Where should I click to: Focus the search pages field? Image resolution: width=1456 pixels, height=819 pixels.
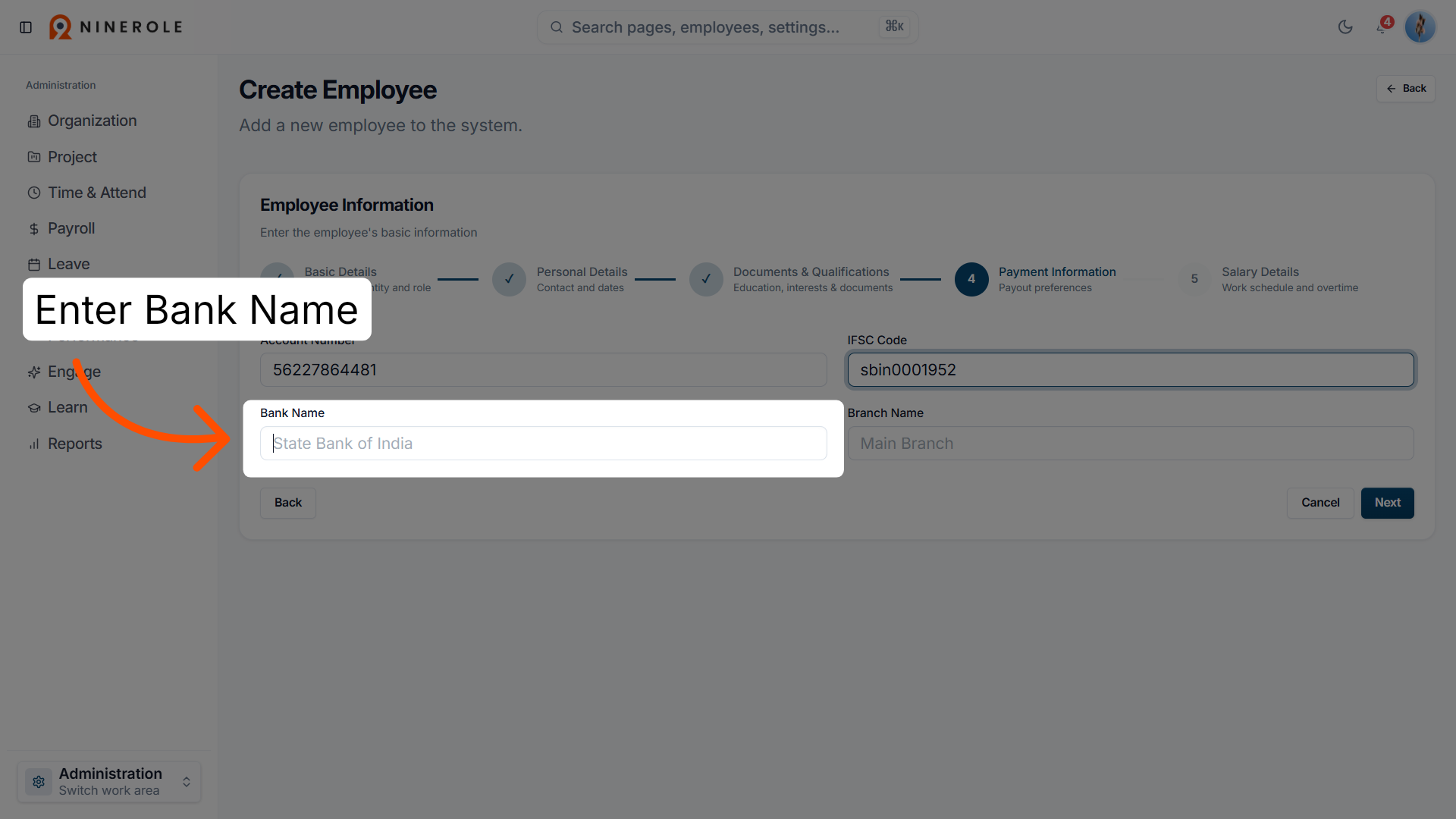[727, 27]
